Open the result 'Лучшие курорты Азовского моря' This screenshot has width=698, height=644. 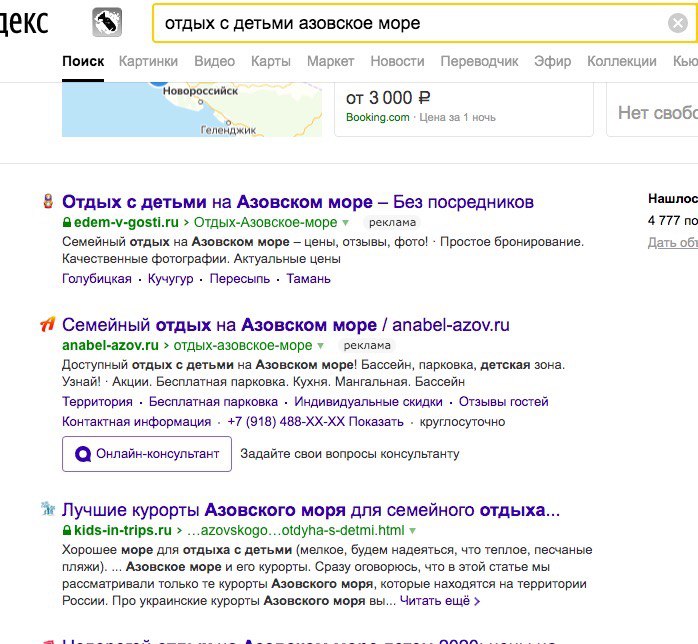tap(311, 510)
